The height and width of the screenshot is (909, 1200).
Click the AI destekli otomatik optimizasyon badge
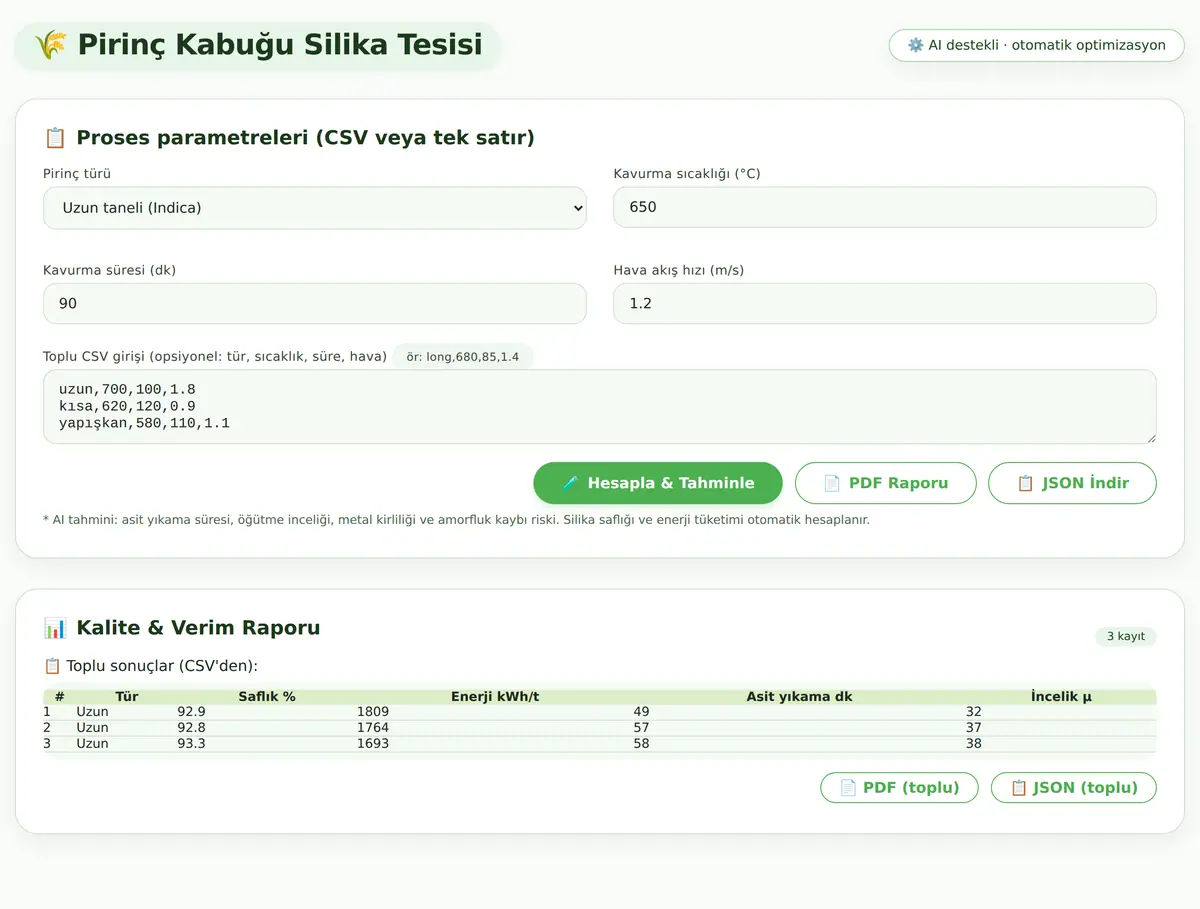point(1036,45)
